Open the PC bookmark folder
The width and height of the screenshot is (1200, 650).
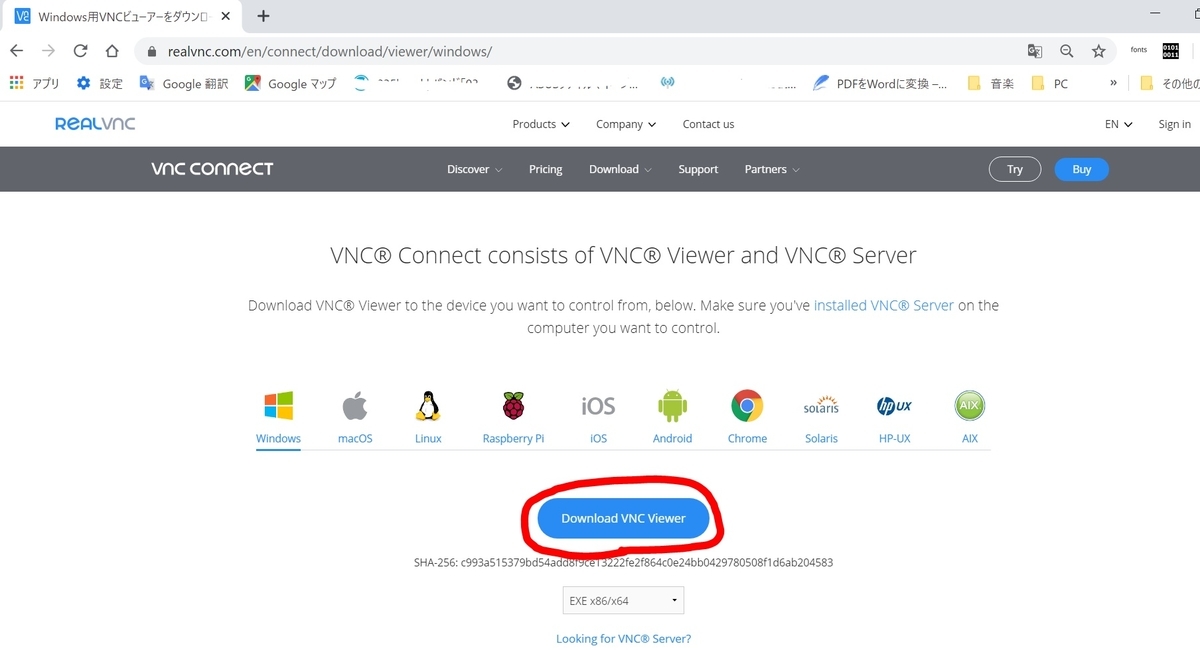1050,84
